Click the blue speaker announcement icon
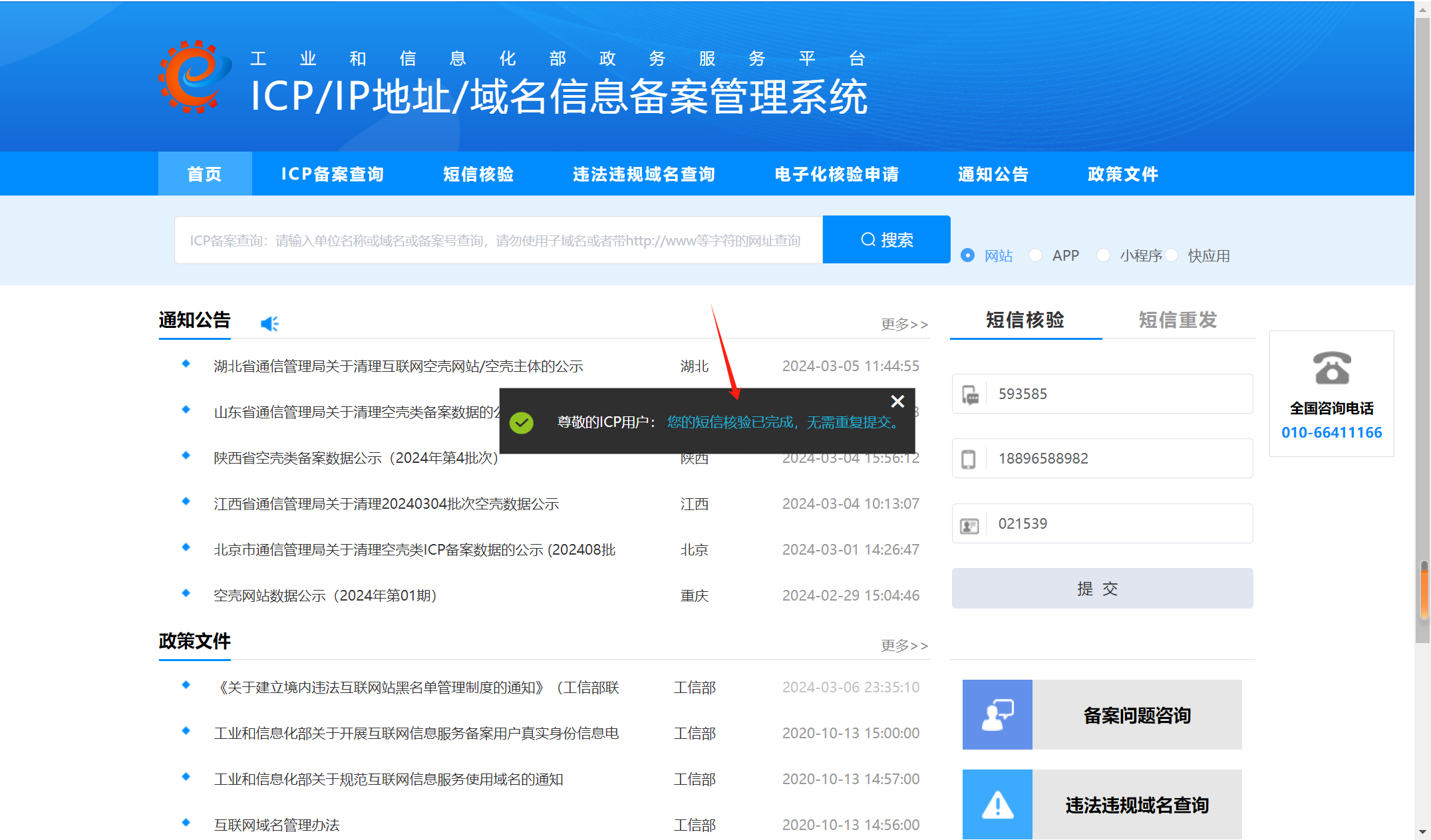 [x=269, y=324]
